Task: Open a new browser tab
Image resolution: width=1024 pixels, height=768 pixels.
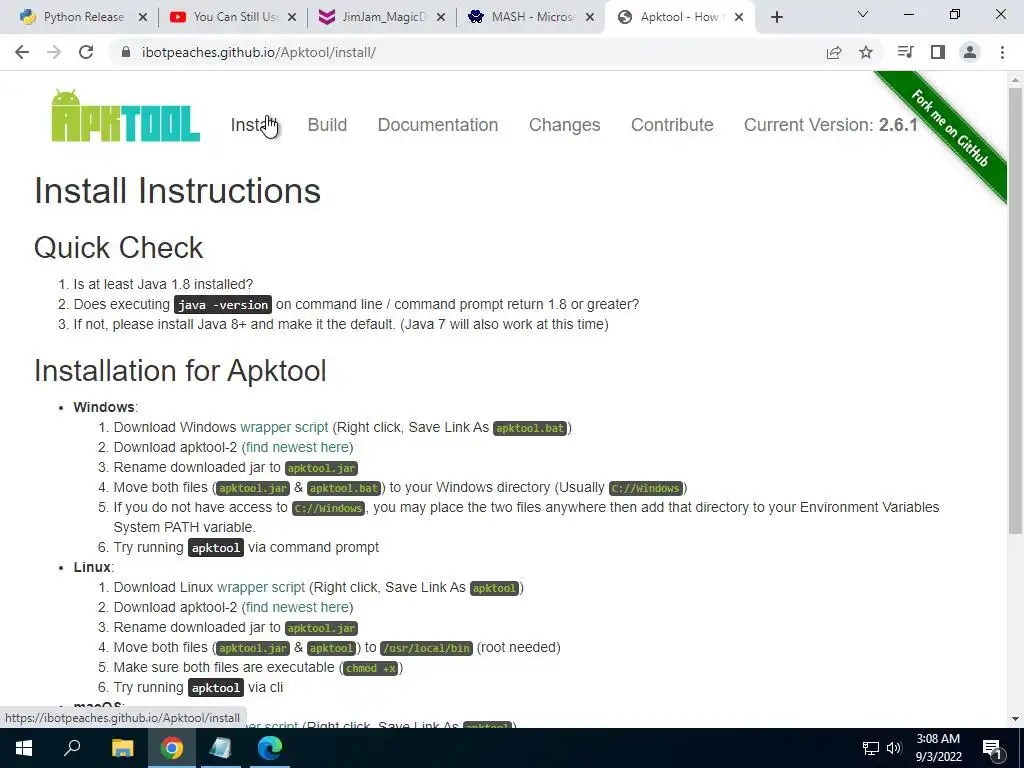Action: (x=776, y=18)
